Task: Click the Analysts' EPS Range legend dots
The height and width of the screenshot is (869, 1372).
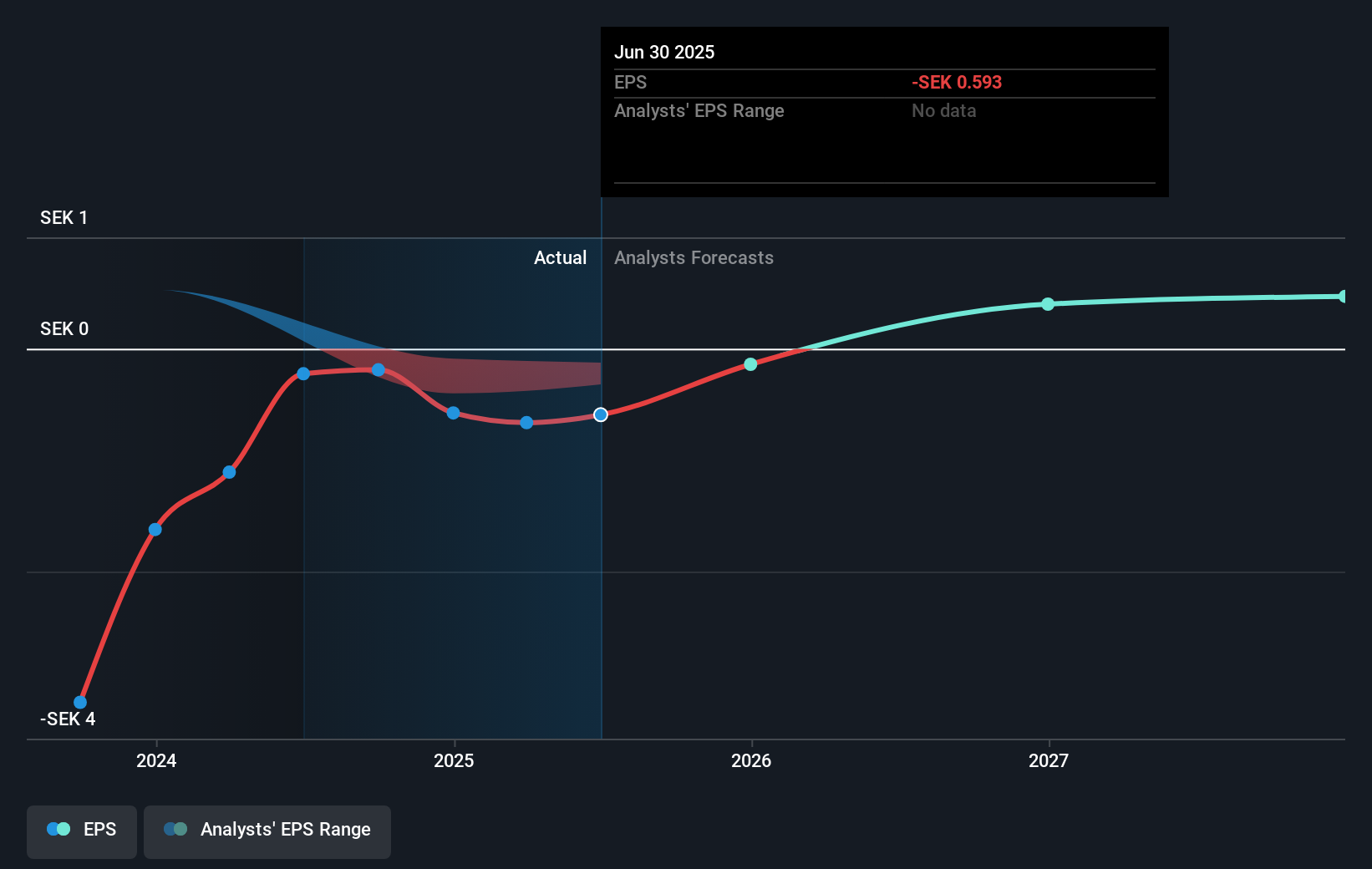Action: point(175,828)
